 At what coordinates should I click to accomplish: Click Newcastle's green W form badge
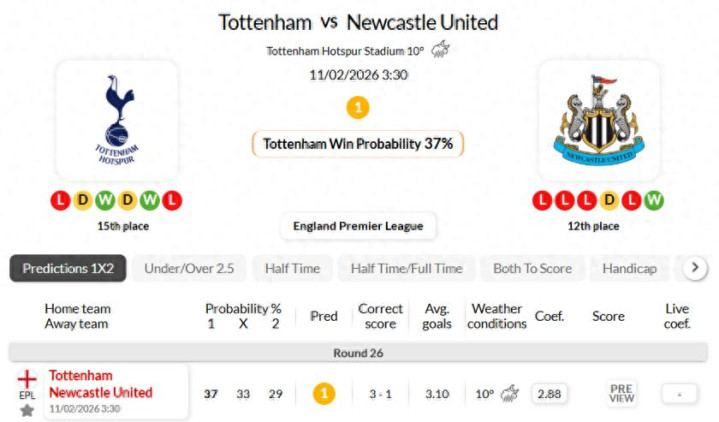[x=654, y=200]
